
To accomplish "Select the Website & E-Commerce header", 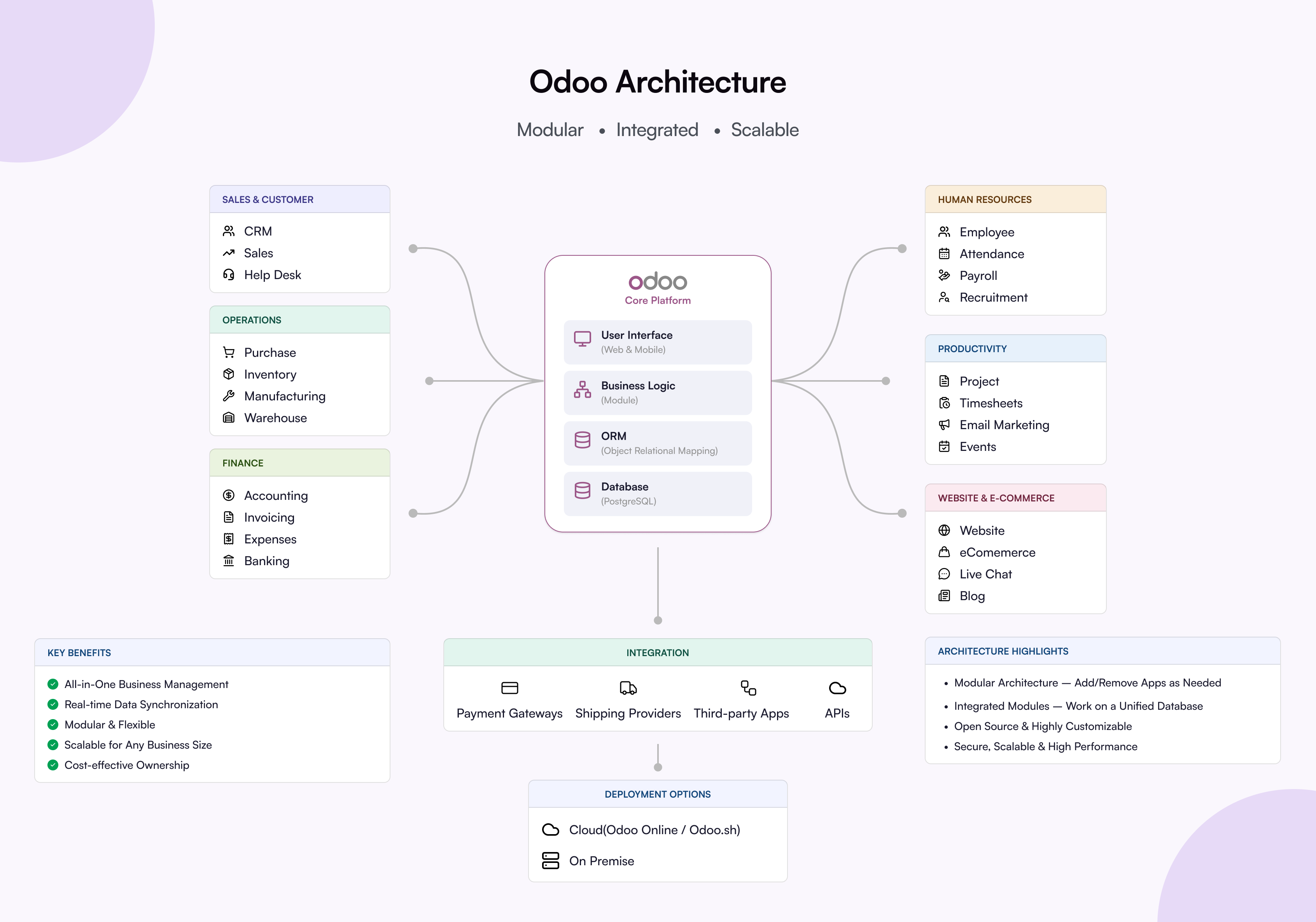I will [1015, 498].
